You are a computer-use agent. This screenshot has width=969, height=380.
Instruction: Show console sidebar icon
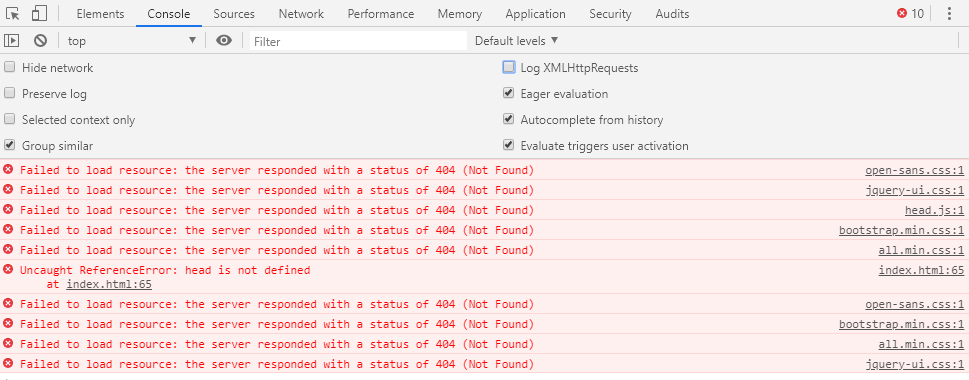click(x=11, y=41)
